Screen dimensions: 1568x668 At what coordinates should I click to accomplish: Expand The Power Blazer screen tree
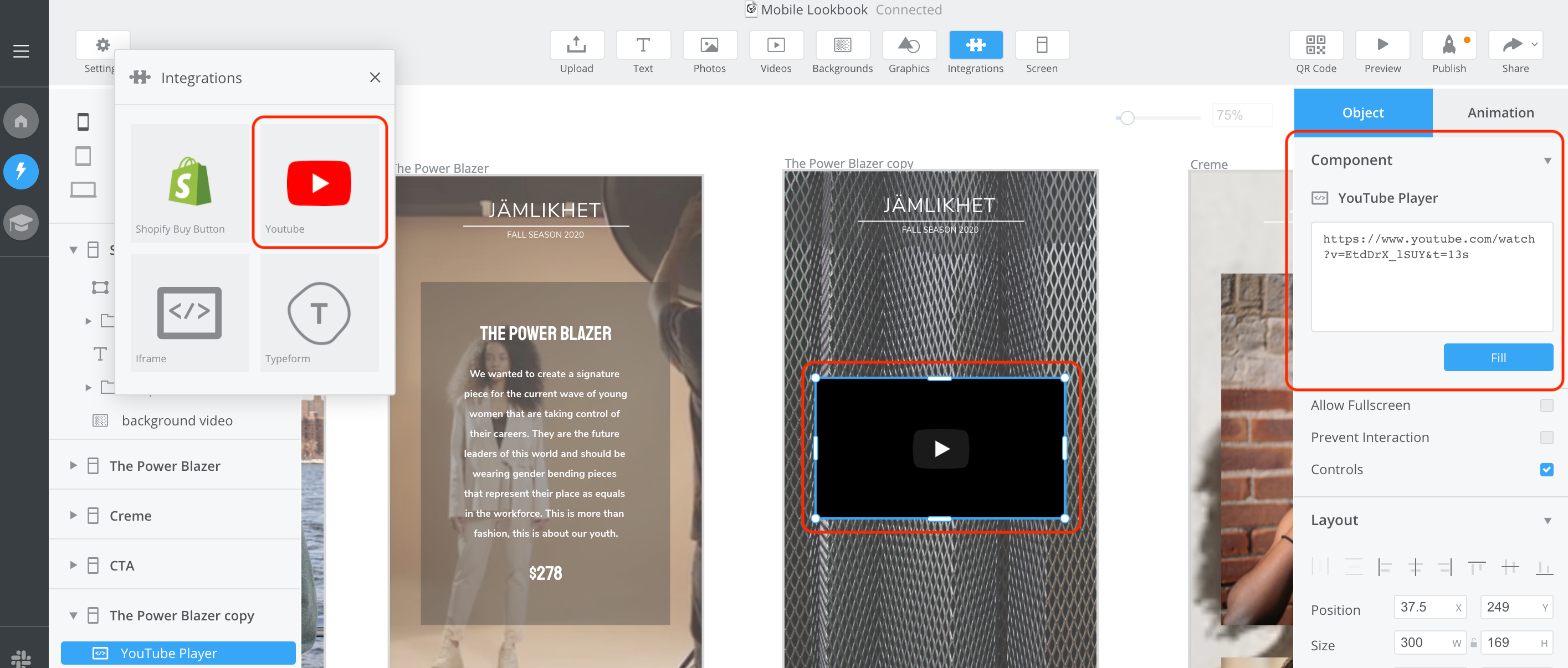coord(73,465)
